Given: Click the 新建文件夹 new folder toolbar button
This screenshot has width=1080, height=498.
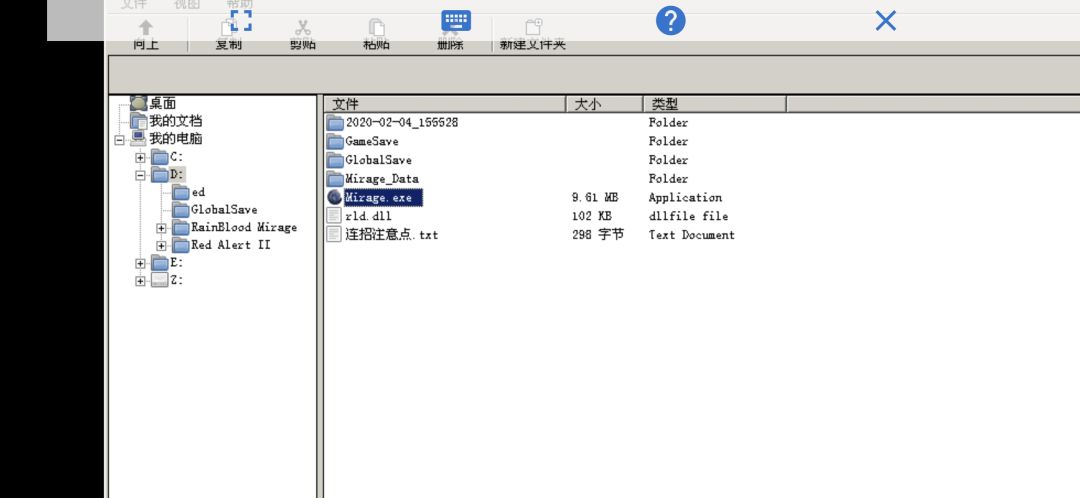Looking at the screenshot, I should click(533, 33).
